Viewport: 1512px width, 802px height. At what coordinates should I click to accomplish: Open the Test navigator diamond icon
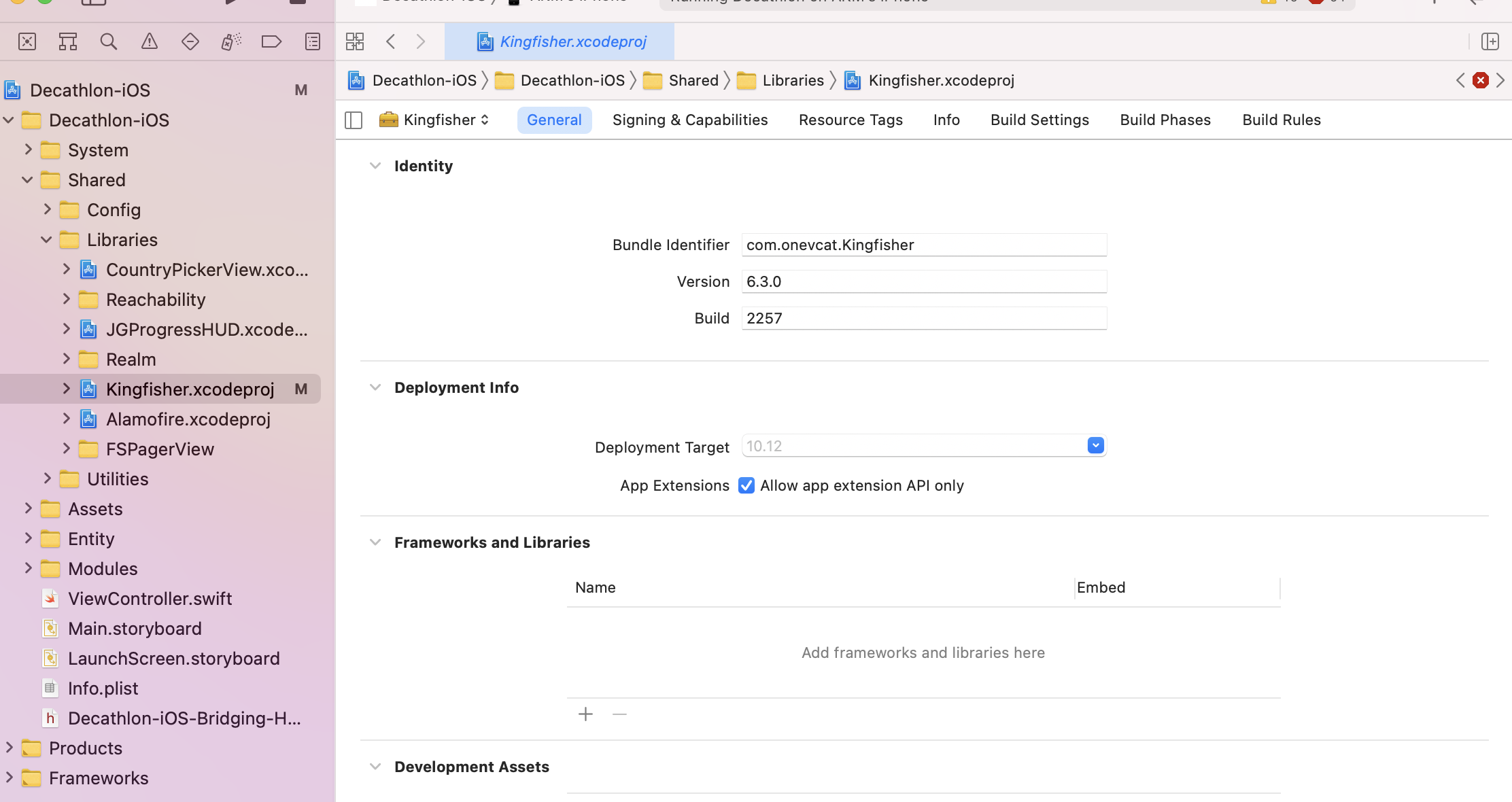[190, 41]
